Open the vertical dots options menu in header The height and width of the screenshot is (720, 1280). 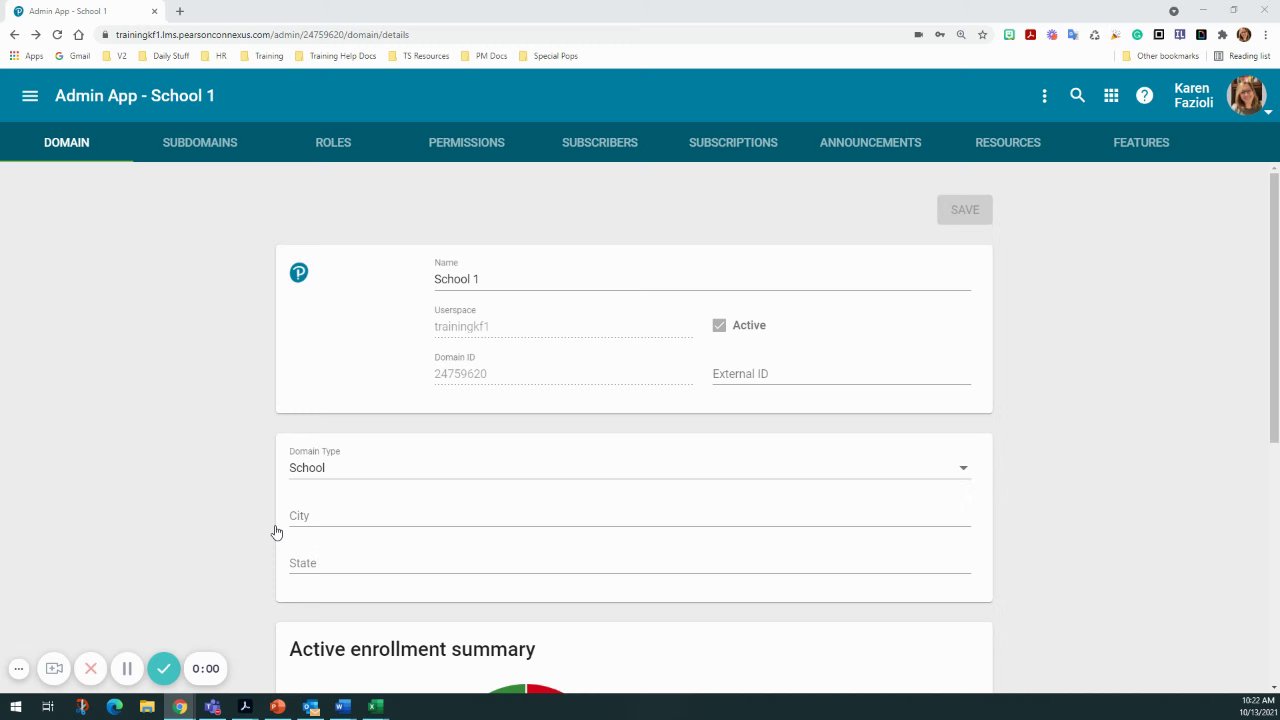coord(1044,96)
